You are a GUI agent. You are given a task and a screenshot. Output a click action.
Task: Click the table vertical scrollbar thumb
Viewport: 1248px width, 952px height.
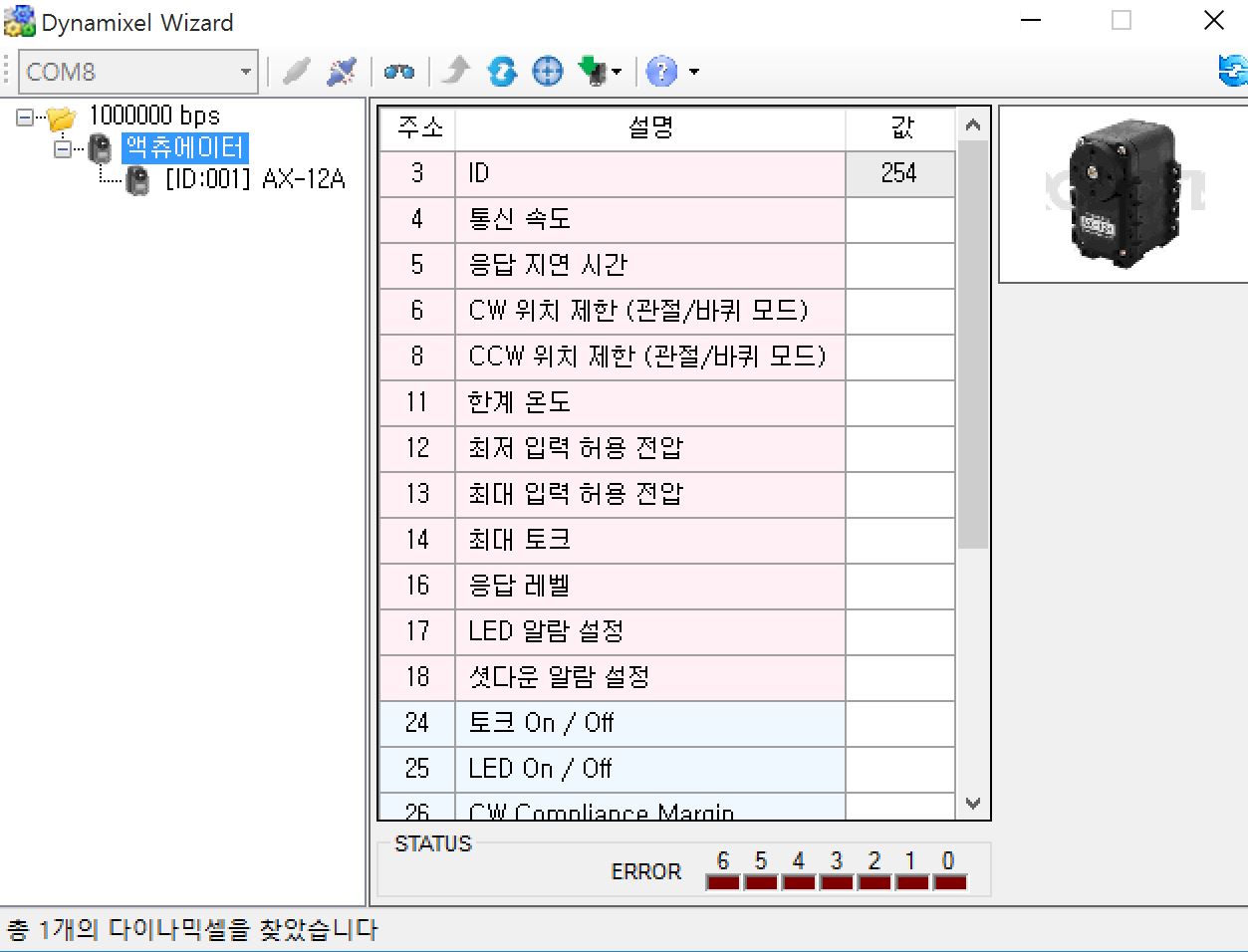973,345
